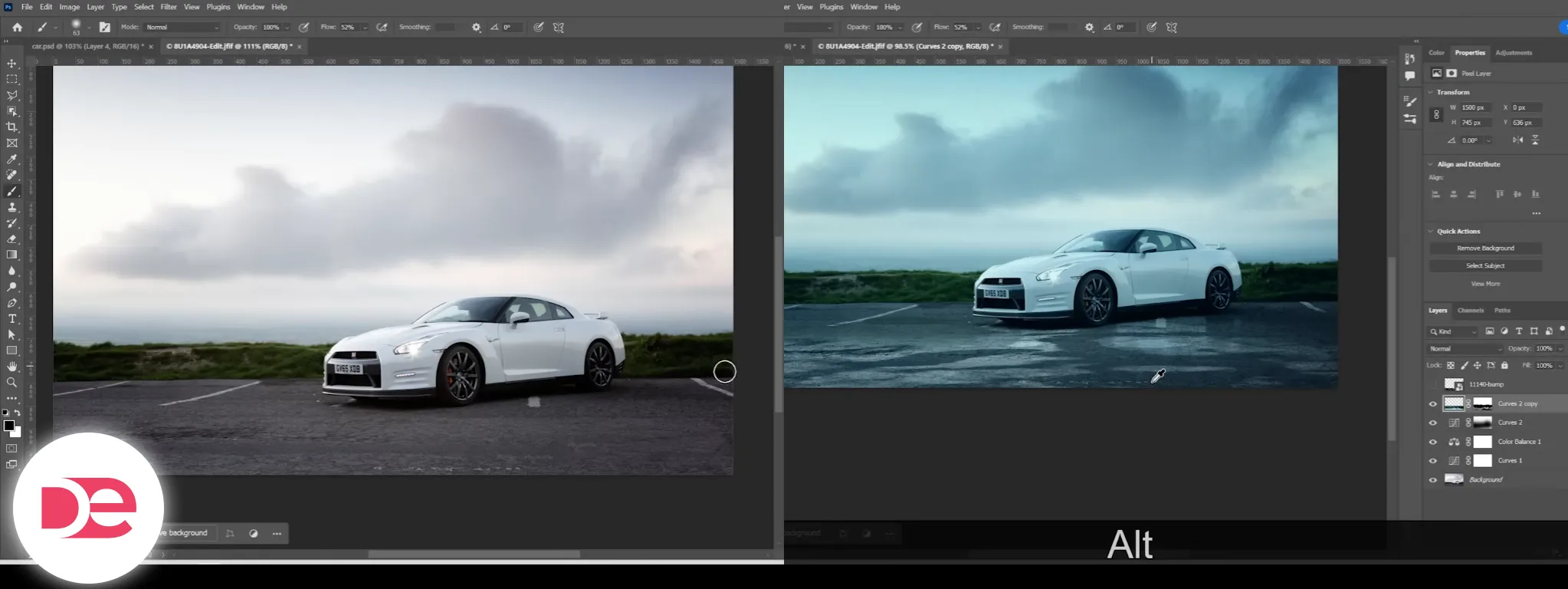
Task: Open the Filter menu
Action: [169, 7]
